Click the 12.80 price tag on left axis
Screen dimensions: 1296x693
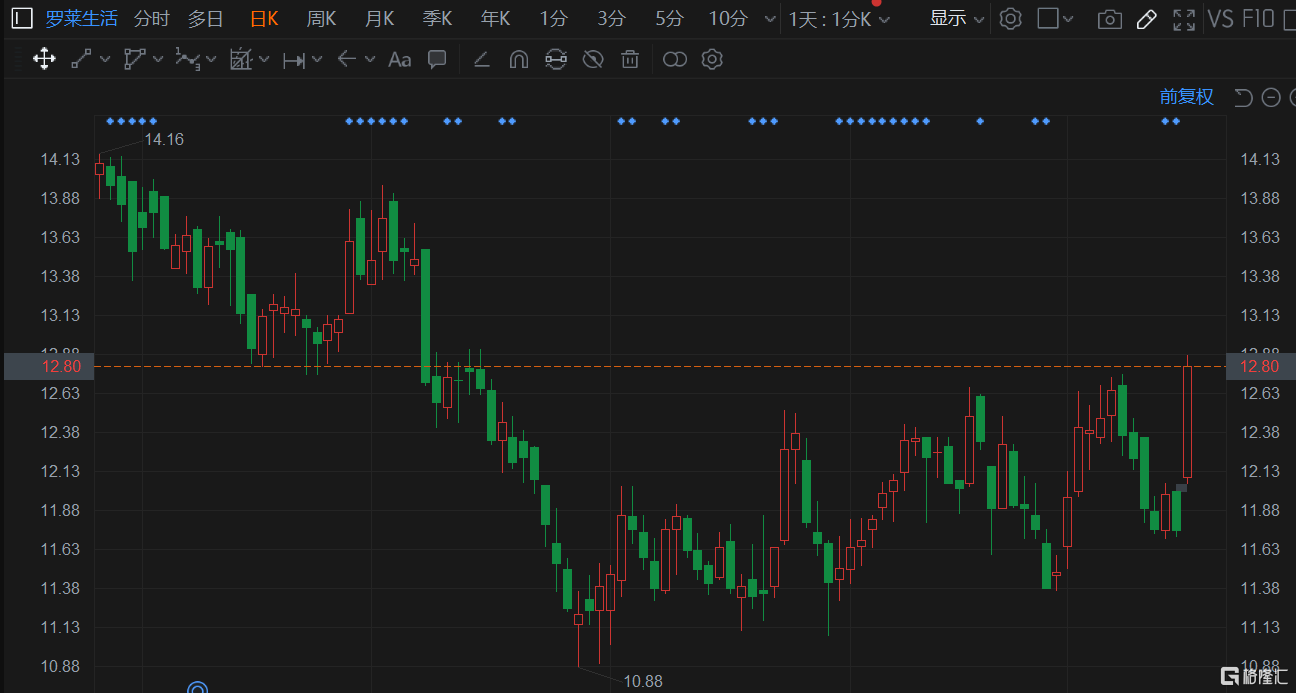pyautogui.click(x=48, y=366)
